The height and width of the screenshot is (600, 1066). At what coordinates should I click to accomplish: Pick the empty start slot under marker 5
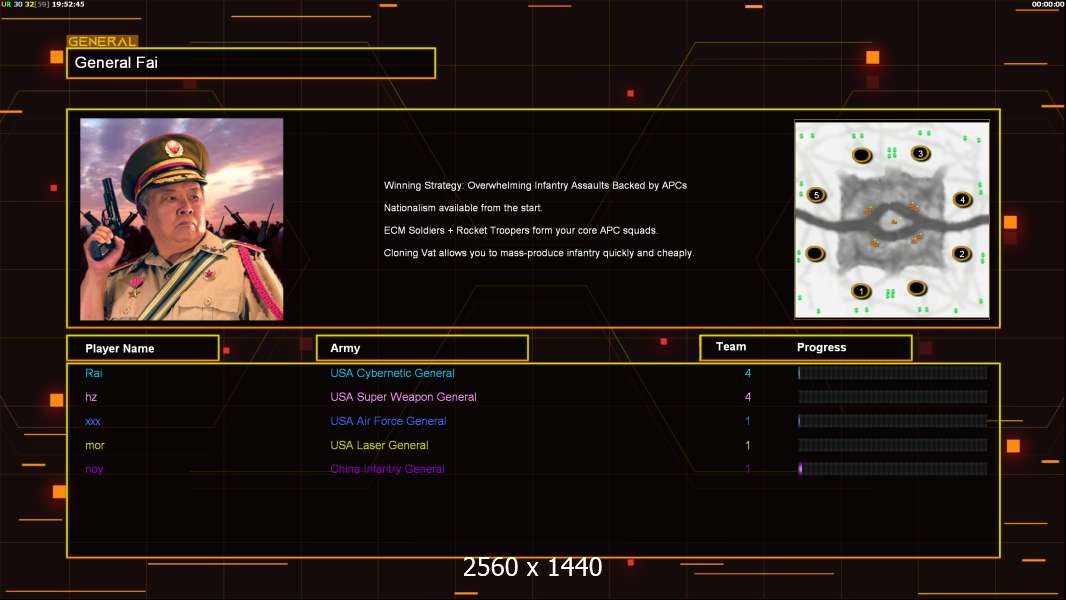coord(815,254)
